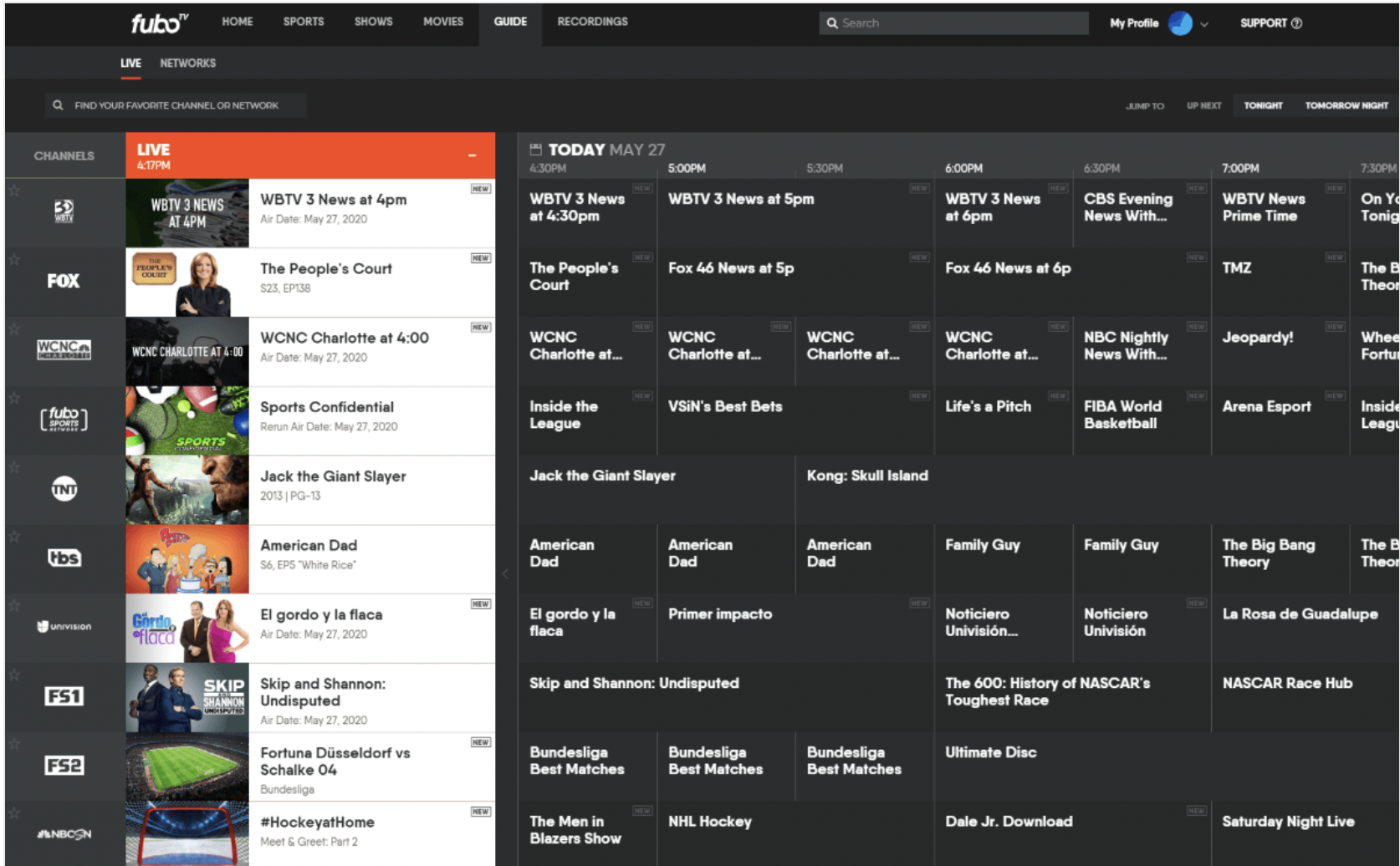Viewport: 1400px width, 866px height.
Task: Open the Recordings tab
Action: click(x=592, y=22)
